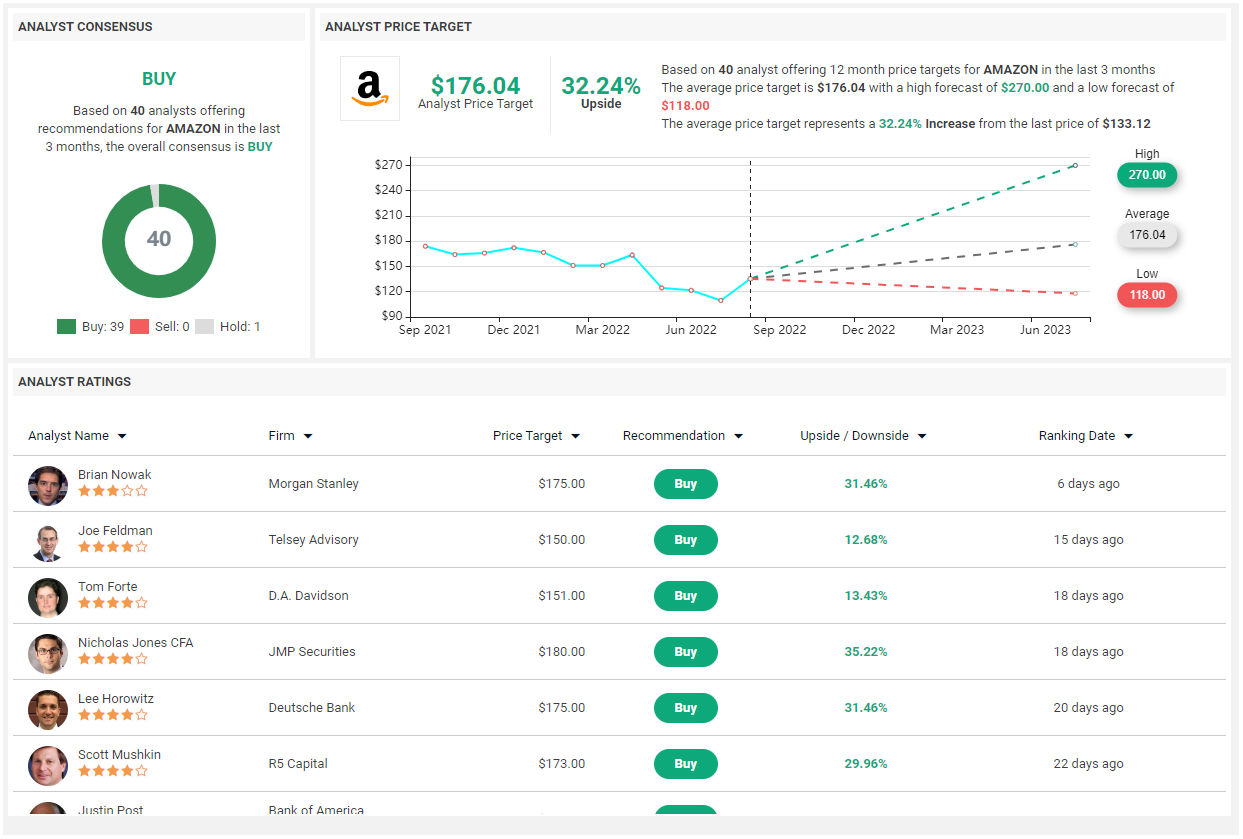Image resolution: width=1243 pixels, height=839 pixels.
Task: Click the Average 176.04 forecast badge
Action: pyautogui.click(x=1147, y=235)
